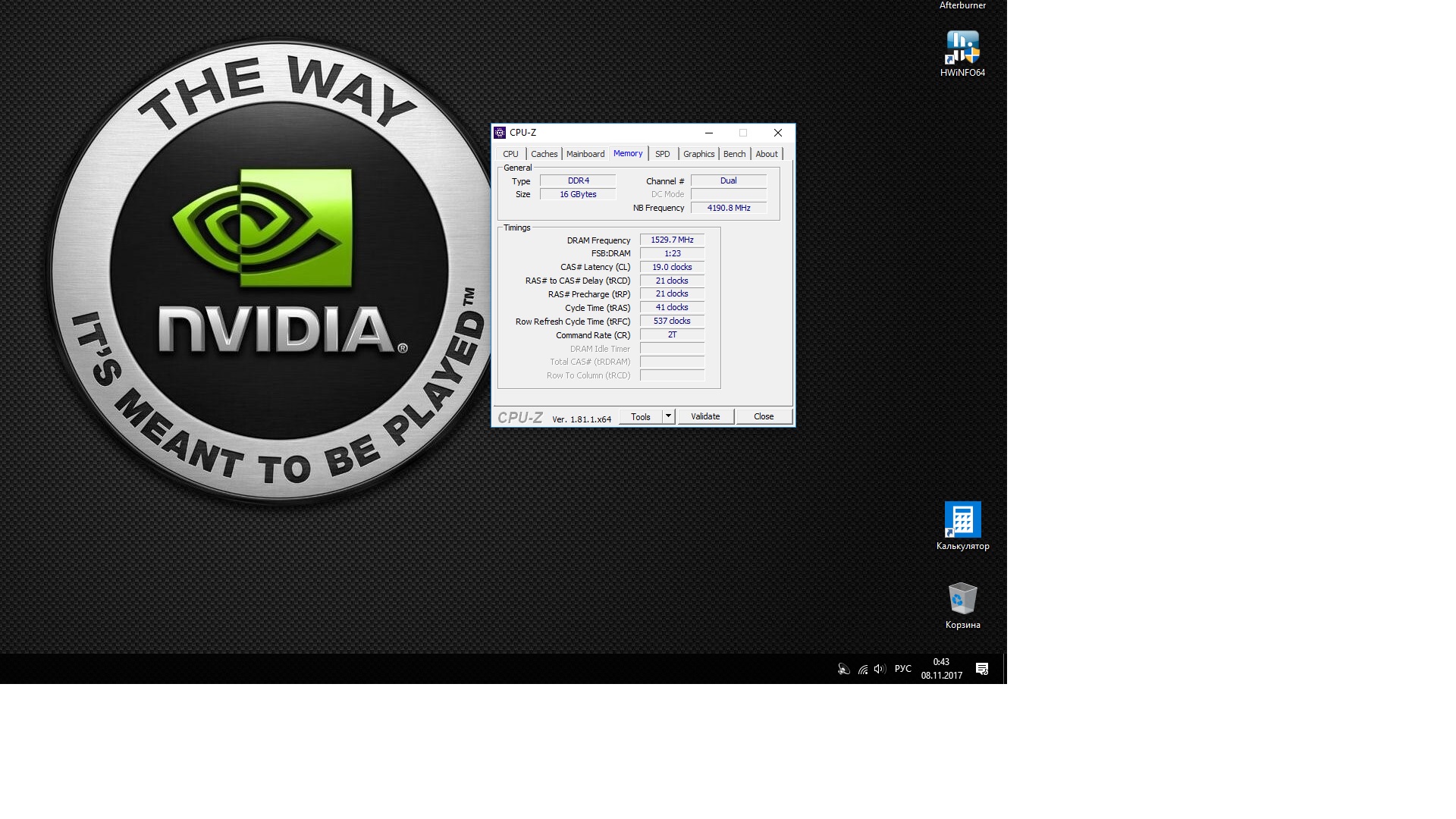Click the network Wi-Fi tray icon
Viewport: 1456px width, 819px height.
[862, 669]
